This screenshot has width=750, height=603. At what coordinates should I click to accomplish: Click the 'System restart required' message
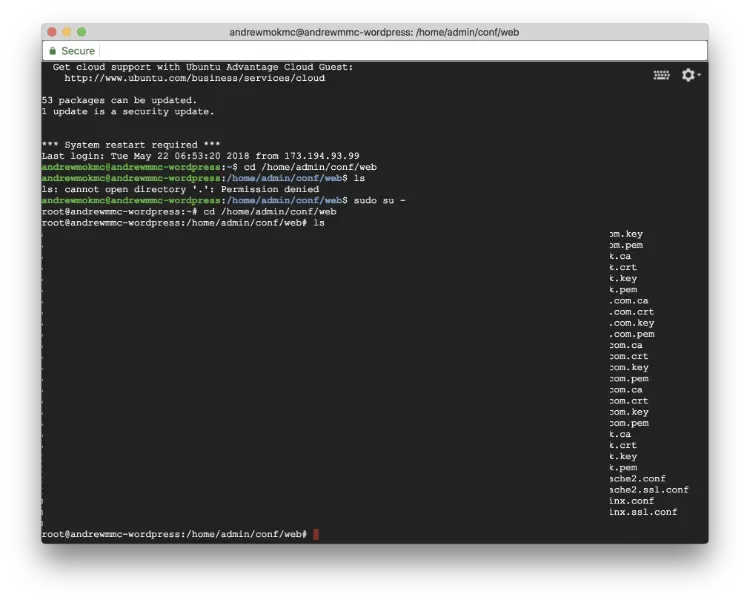130,145
